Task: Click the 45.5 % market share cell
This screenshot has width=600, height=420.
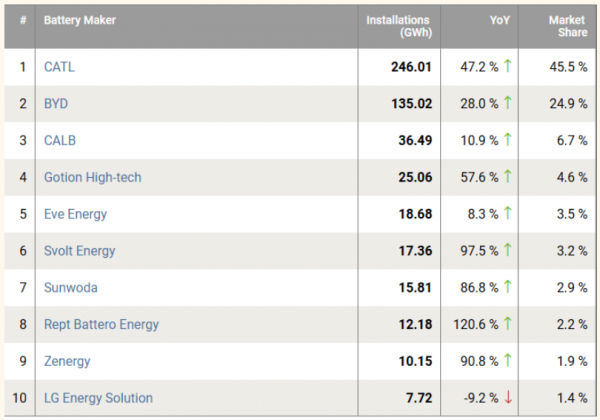Action: tap(566, 67)
